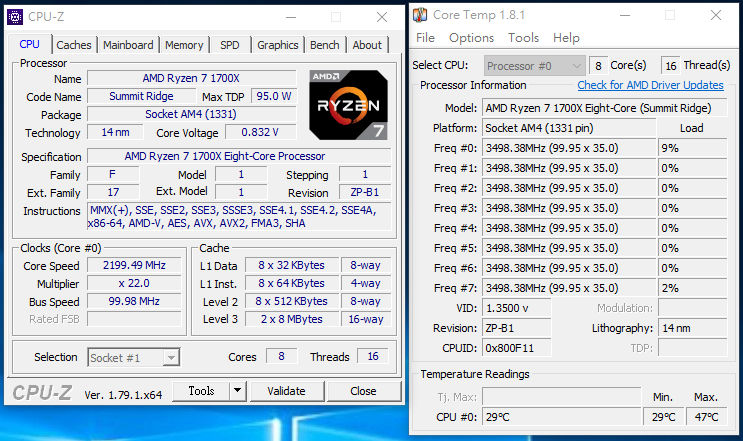743x441 pixels.
Task: Click the Revision value ZP-B1 in Core Temp
Action: [516, 328]
